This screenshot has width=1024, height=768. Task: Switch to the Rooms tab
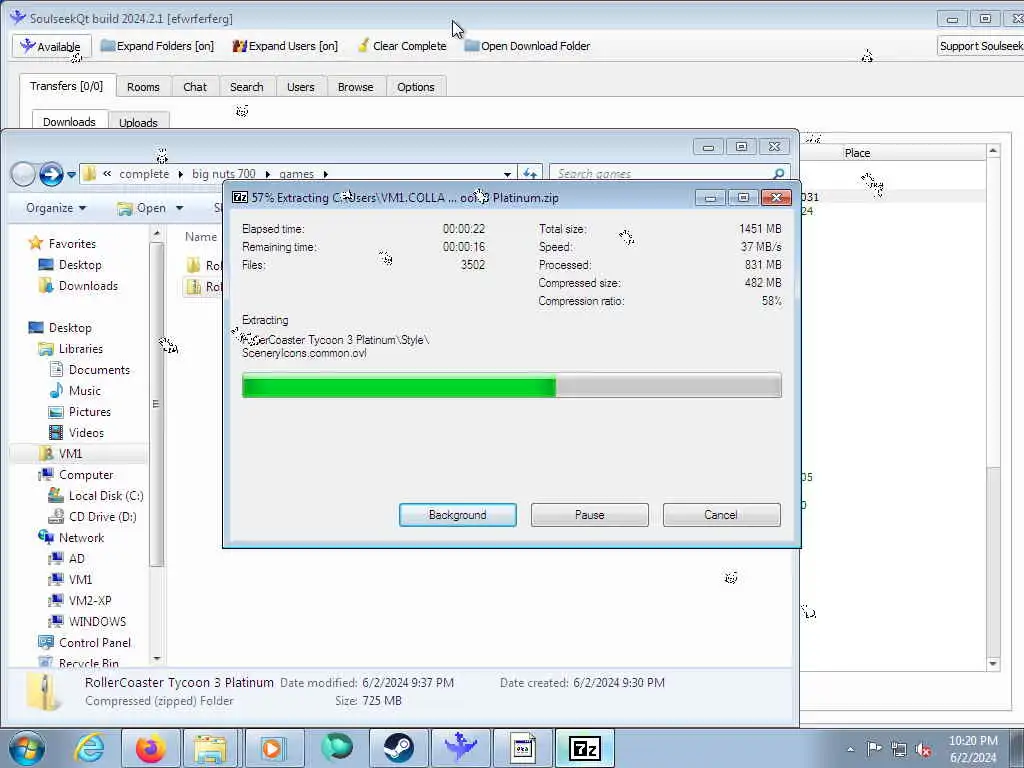[143, 87]
